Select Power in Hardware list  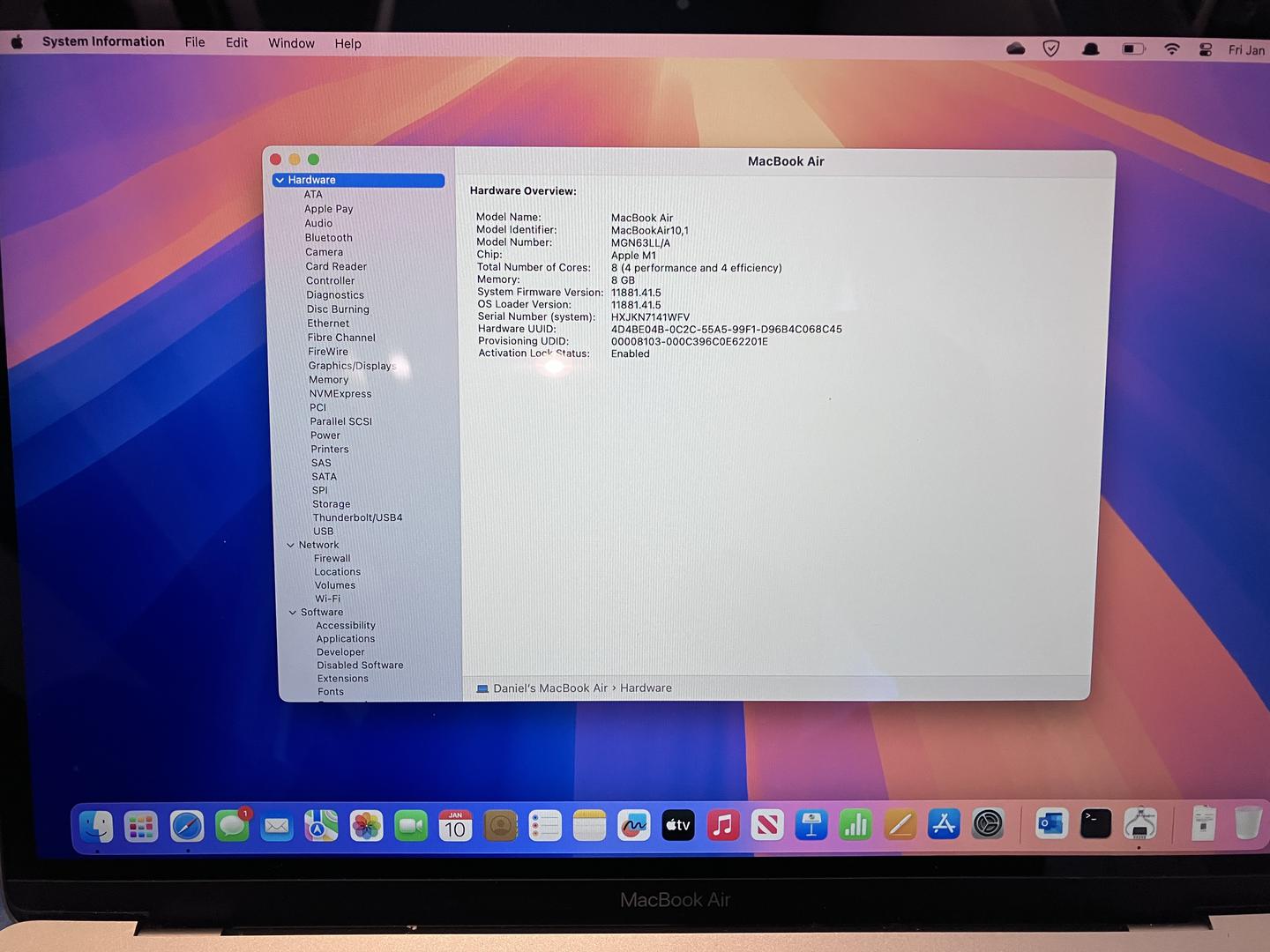click(x=325, y=435)
